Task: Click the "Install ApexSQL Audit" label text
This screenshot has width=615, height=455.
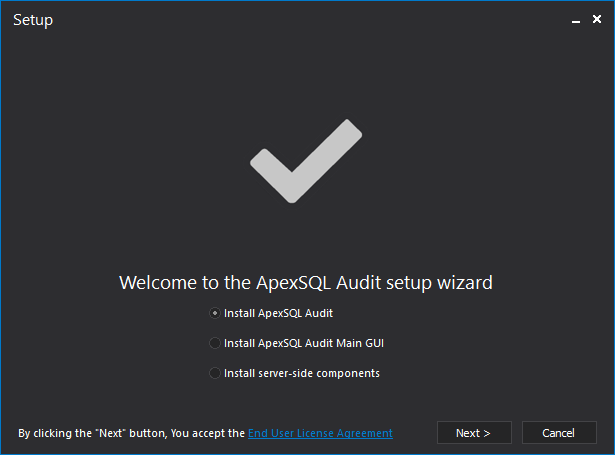Action: pyautogui.click(x=278, y=313)
